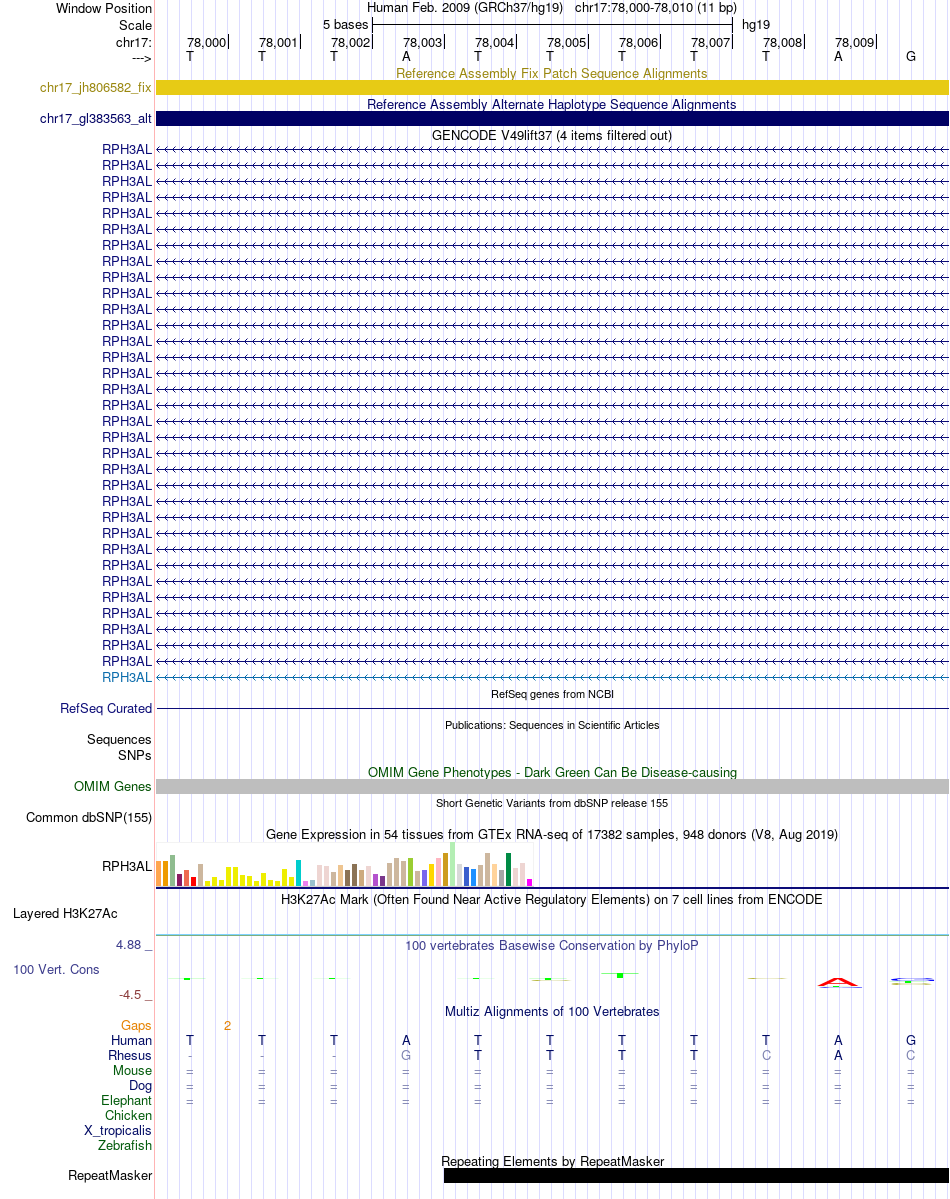Click the GTEx 'Gene Expression in 54 tissues' title
This screenshot has width=950, height=1199.
[x=551, y=834]
